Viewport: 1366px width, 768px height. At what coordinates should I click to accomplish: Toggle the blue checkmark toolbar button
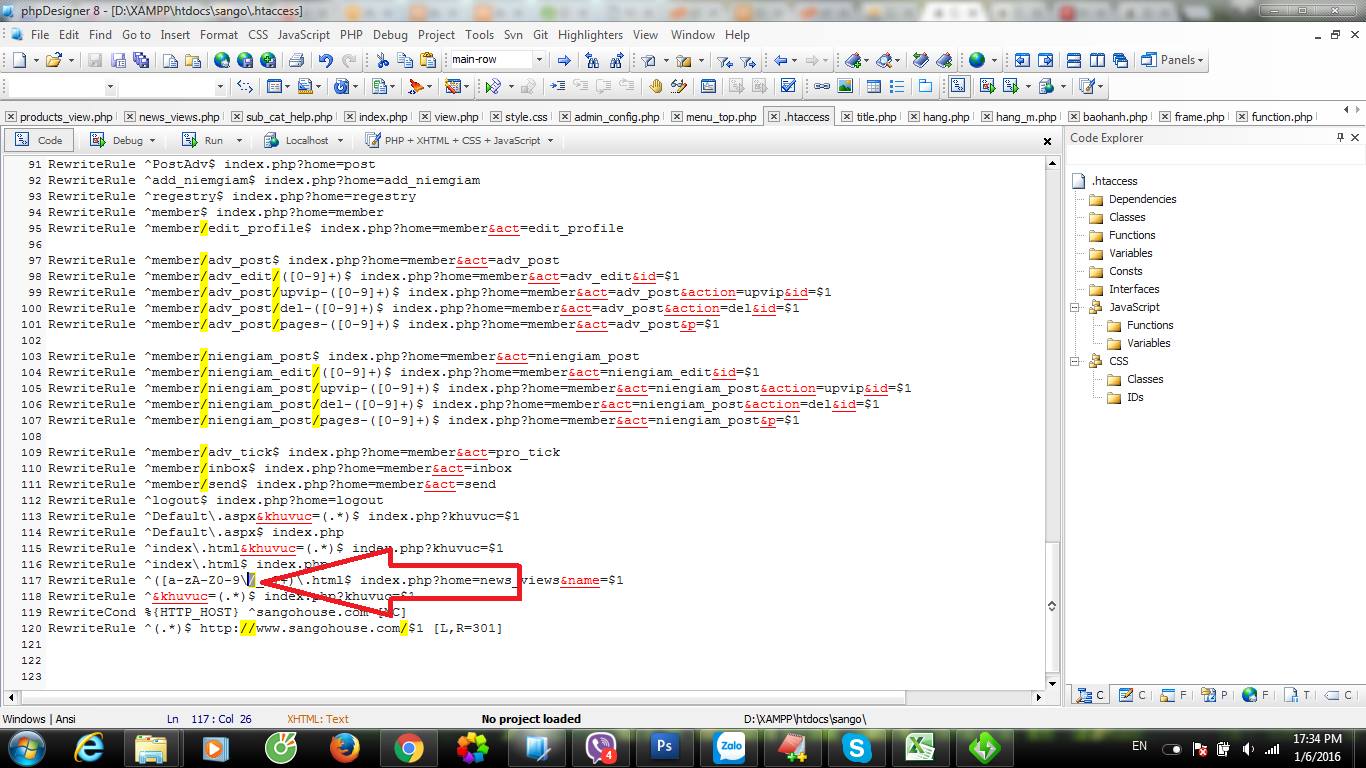tap(788, 86)
